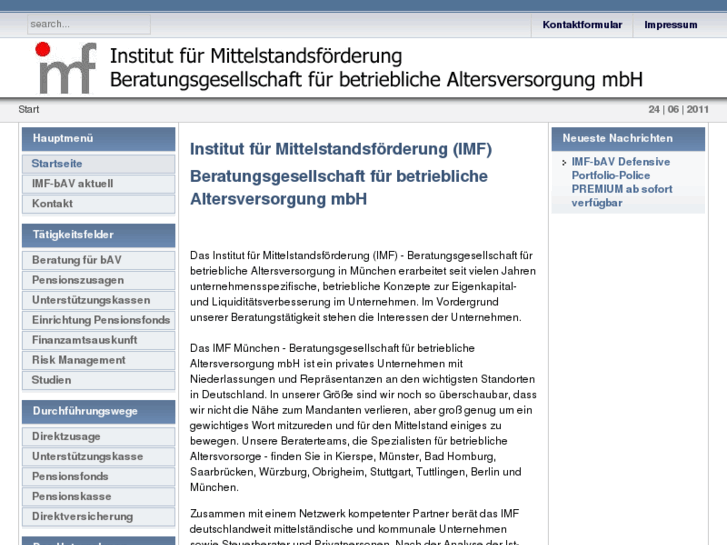This screenshot has height=545, width=727.
Task: Click banner text Institut für Mittelstandsförderung
Action: tap(256, 56)
